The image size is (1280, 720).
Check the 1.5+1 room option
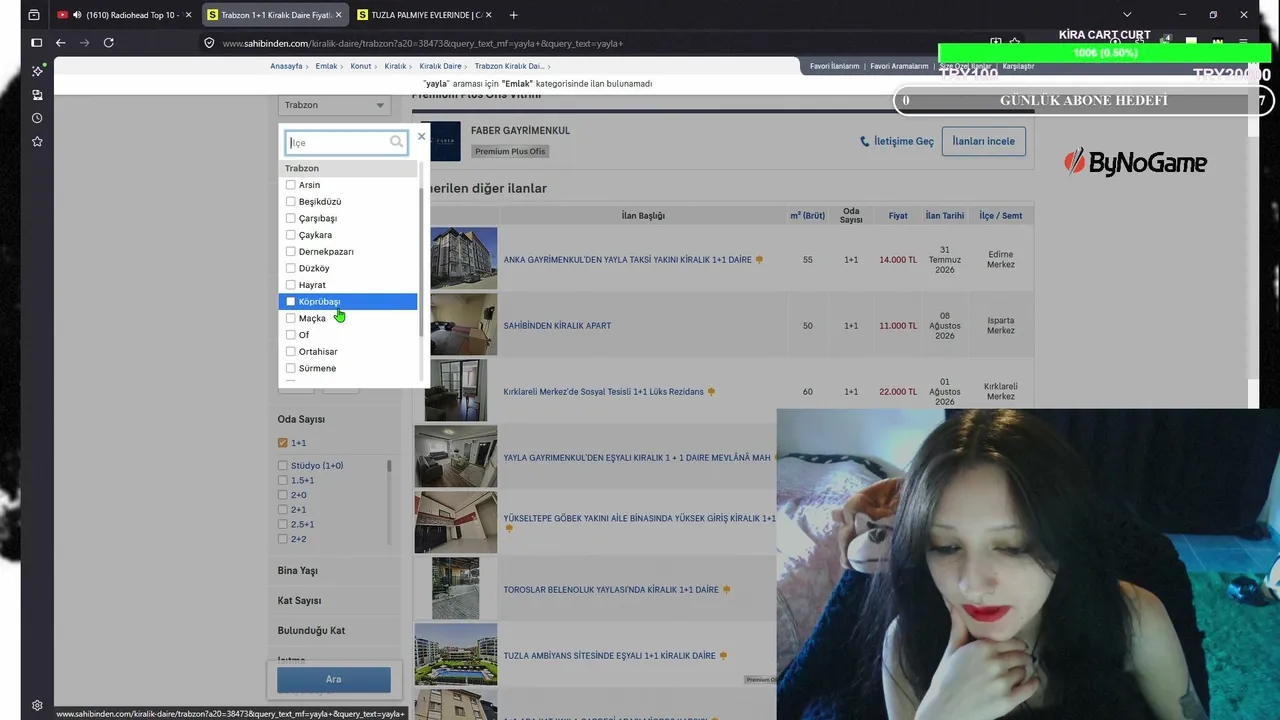coord(283,481)
